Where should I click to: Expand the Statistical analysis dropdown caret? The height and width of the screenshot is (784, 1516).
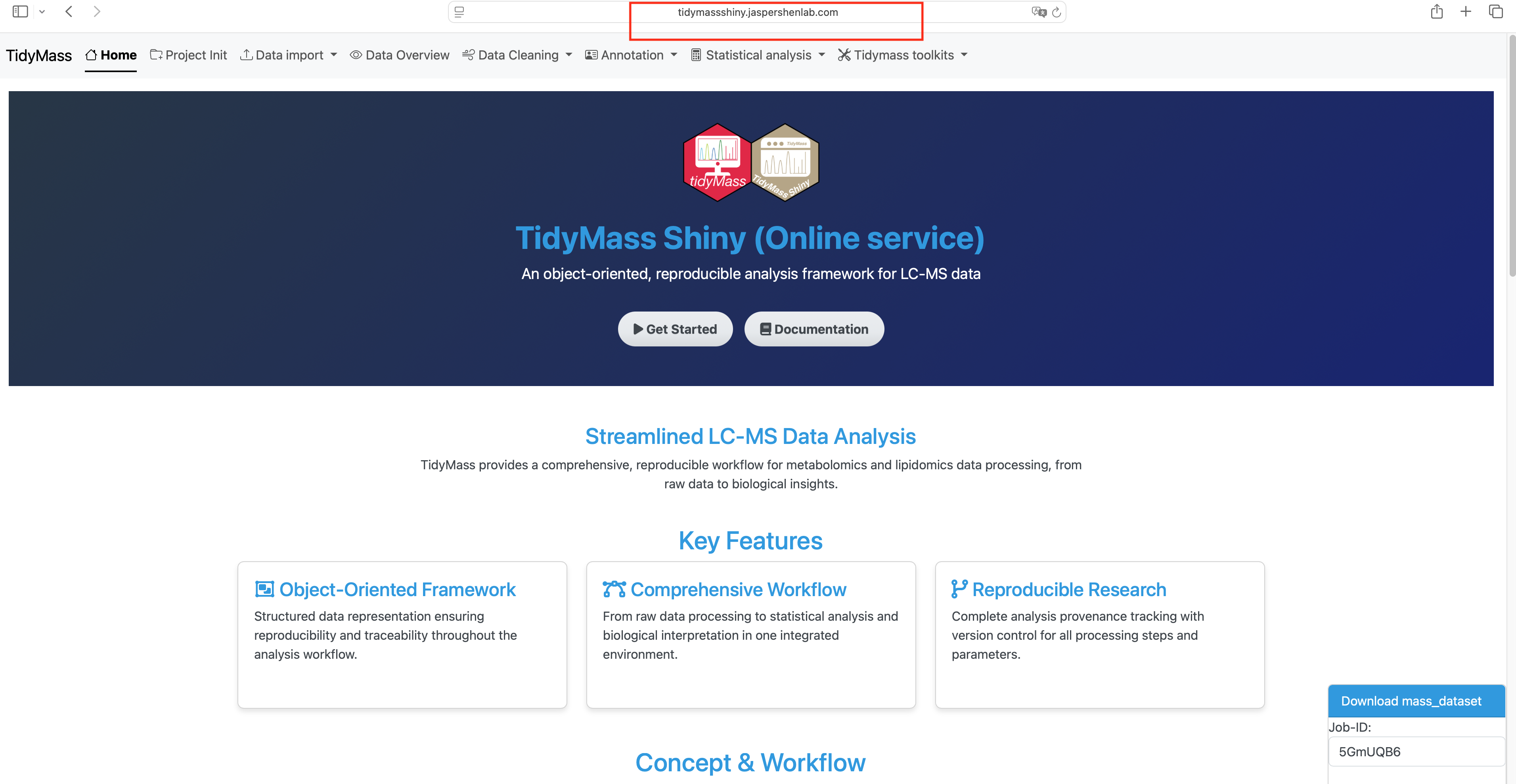click(x=821, y=55)
